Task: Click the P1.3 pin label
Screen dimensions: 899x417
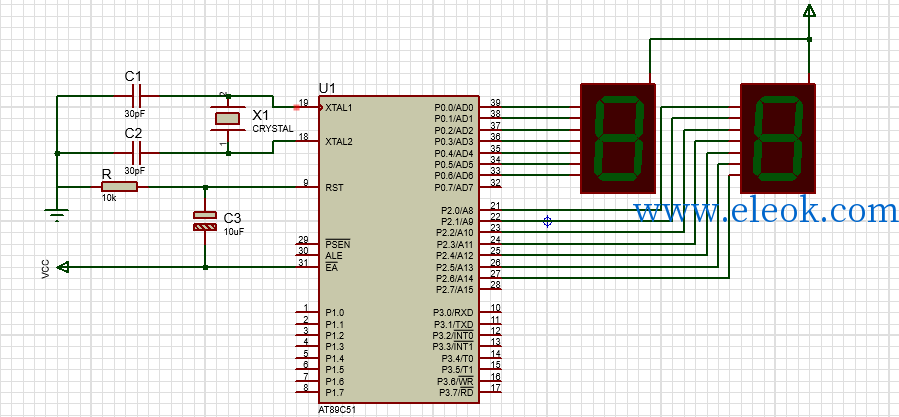Action: coord(335,347)
